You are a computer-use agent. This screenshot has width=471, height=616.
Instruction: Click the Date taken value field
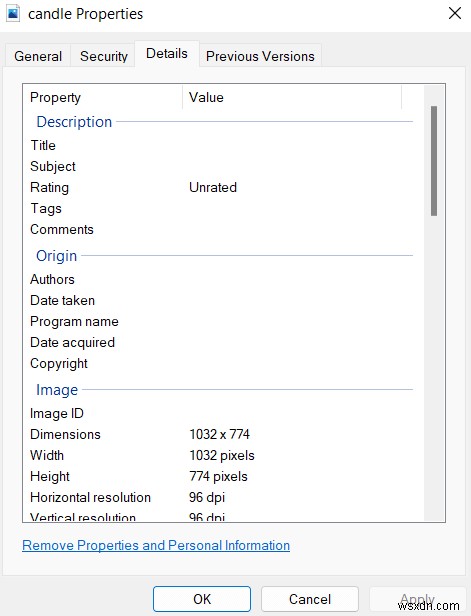click(x=295, y=301)
